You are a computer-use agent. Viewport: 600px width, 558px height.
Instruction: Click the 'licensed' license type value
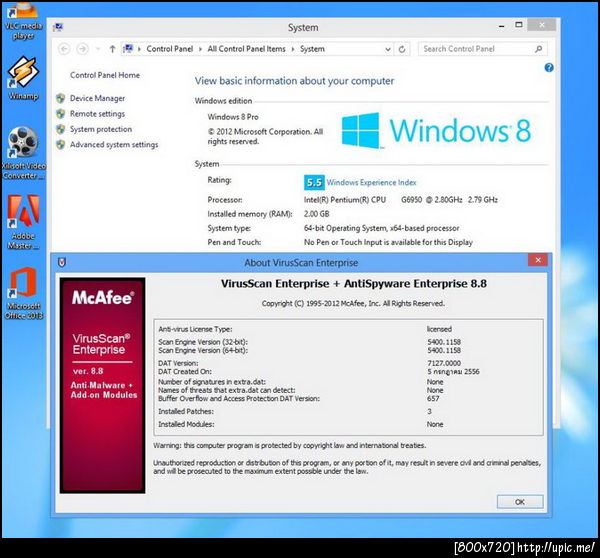(x=439, y=329)
